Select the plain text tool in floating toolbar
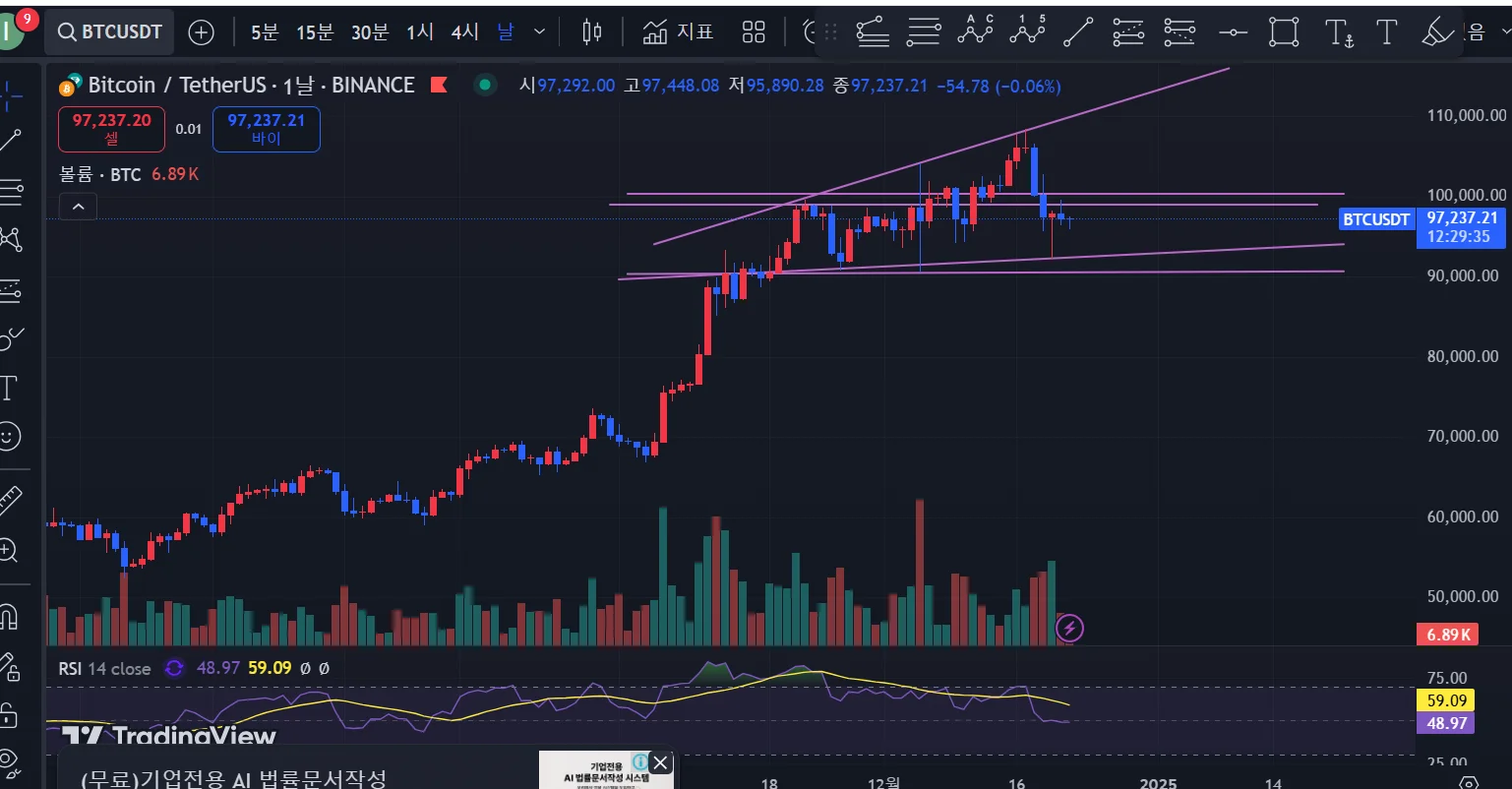Screen dimensions: 1512x789 point(1386,32)
